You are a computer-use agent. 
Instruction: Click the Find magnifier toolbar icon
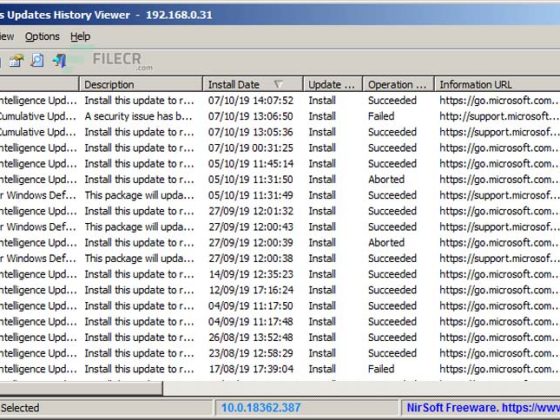click(x=38, y=61)
